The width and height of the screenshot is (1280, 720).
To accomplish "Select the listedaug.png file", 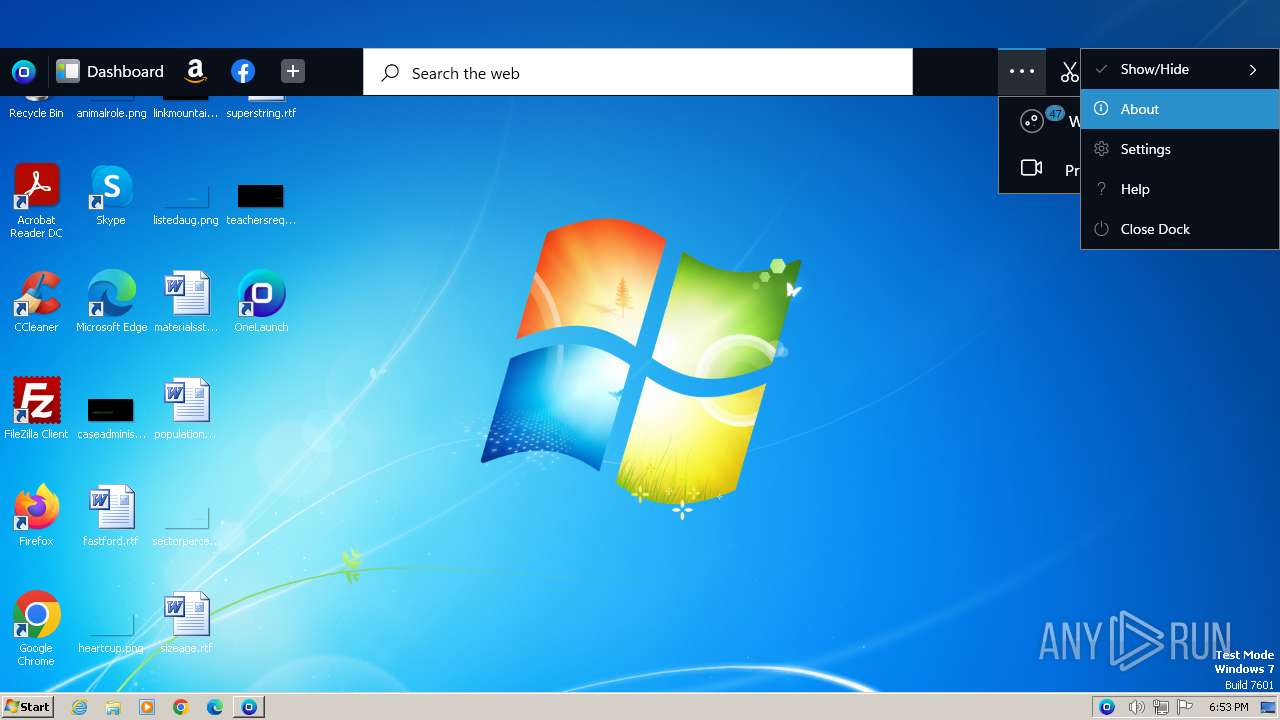I will (186, 204).
